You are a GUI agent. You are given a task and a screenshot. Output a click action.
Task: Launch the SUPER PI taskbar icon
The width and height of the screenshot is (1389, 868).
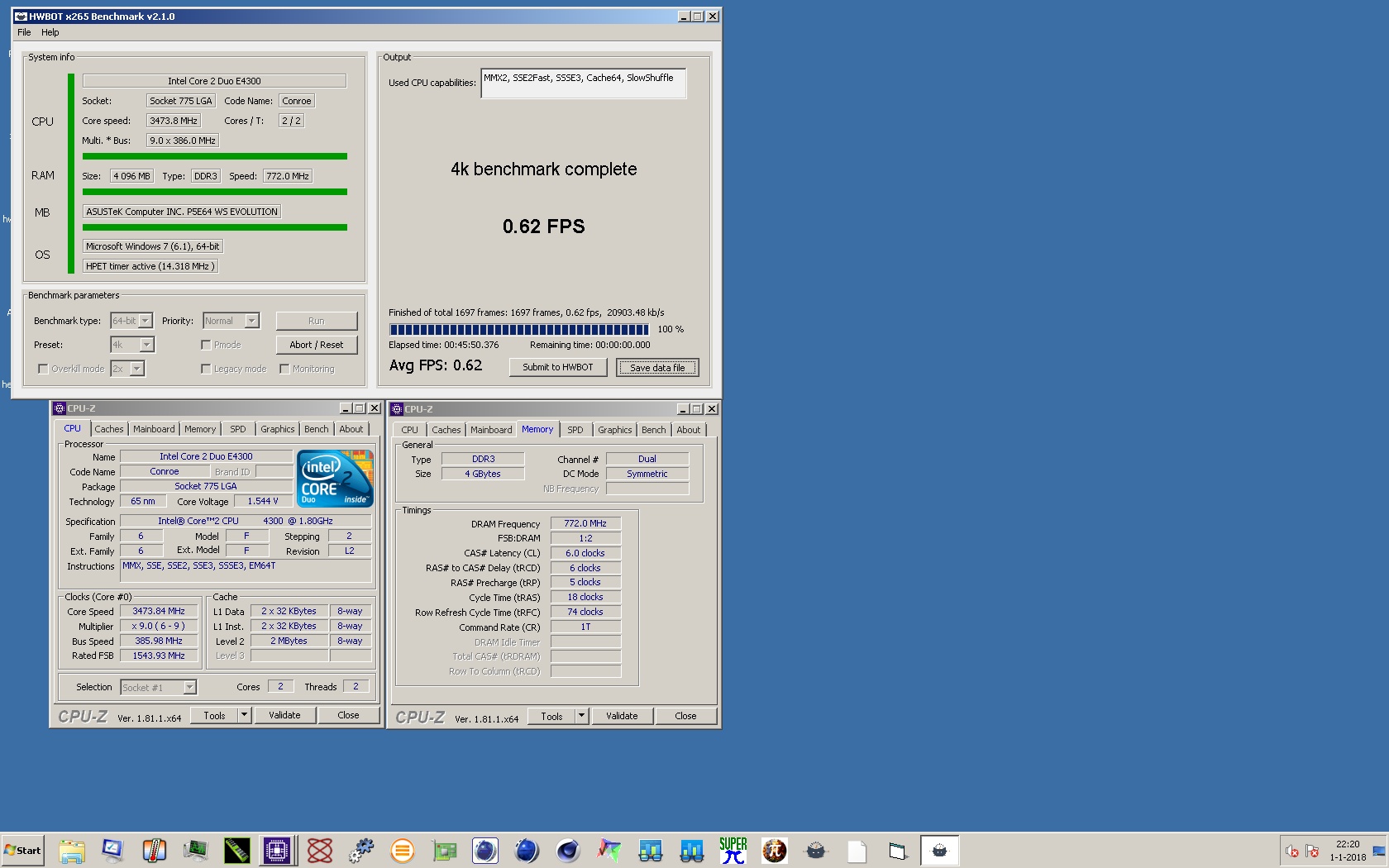pos(733,851)
